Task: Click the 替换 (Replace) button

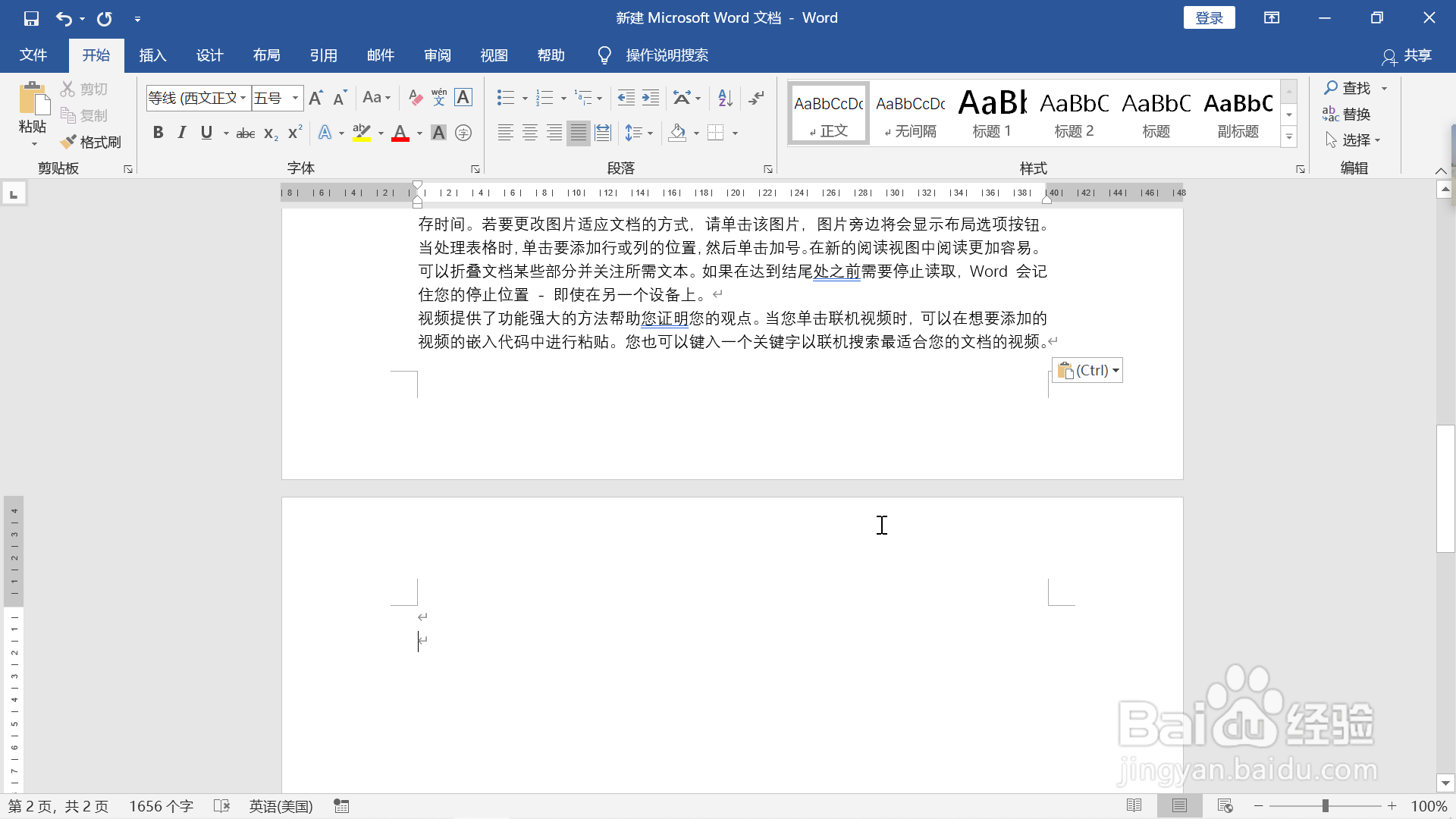Action: [1347, 115]
